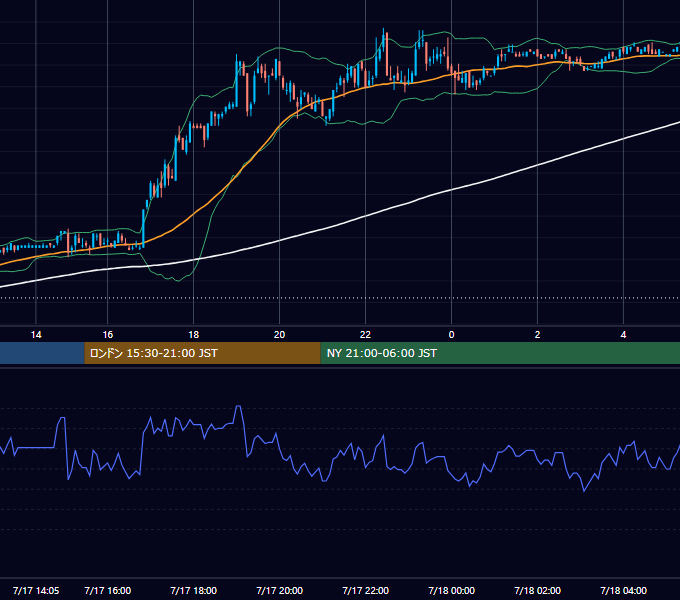Viewport: 680px width, 600px height.
Task: Click the 0 hour label on time axis
Action: point(451,335)
